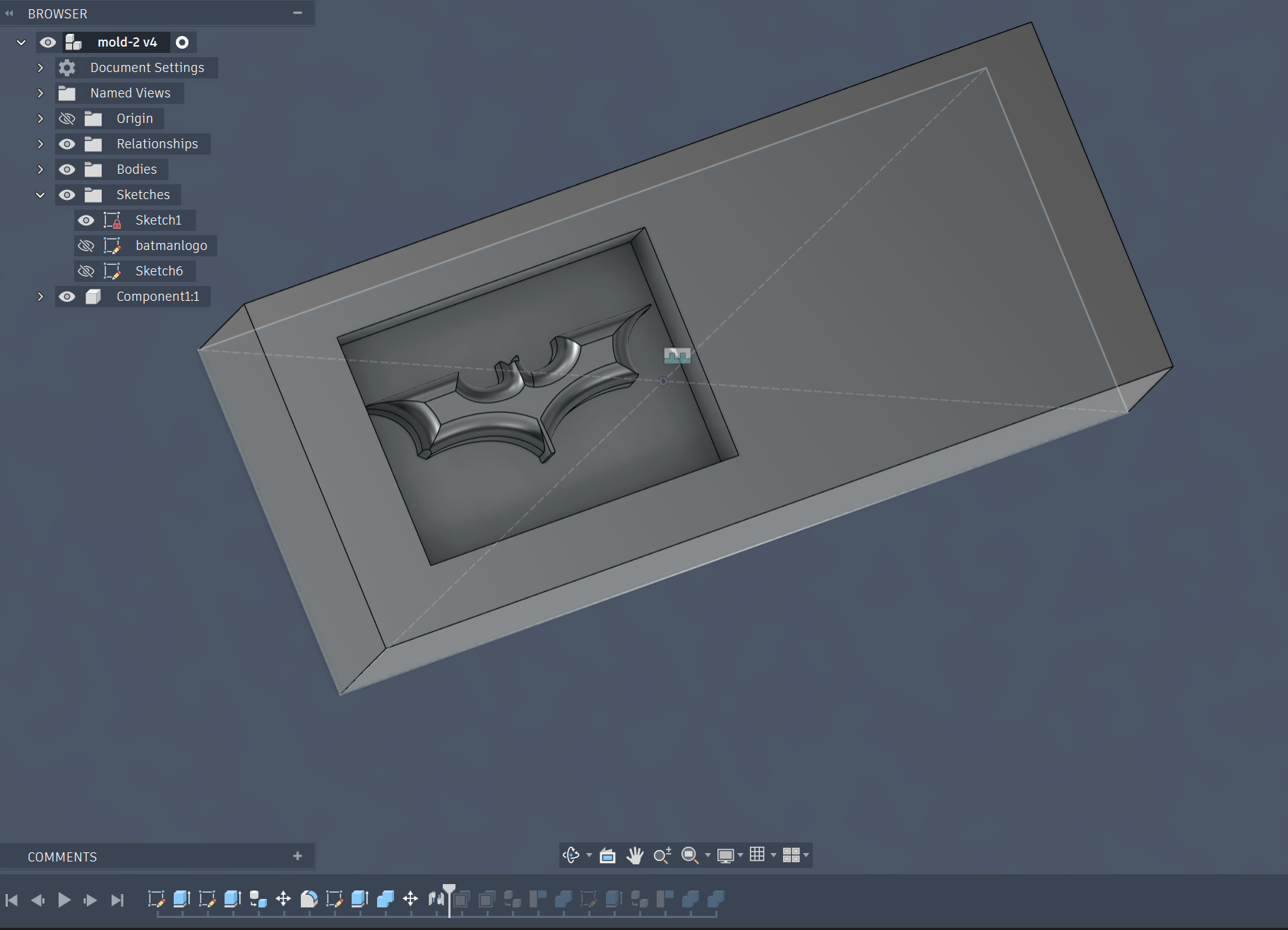
Task: Click the Named Views folder icon
Action: pos(67,93)
